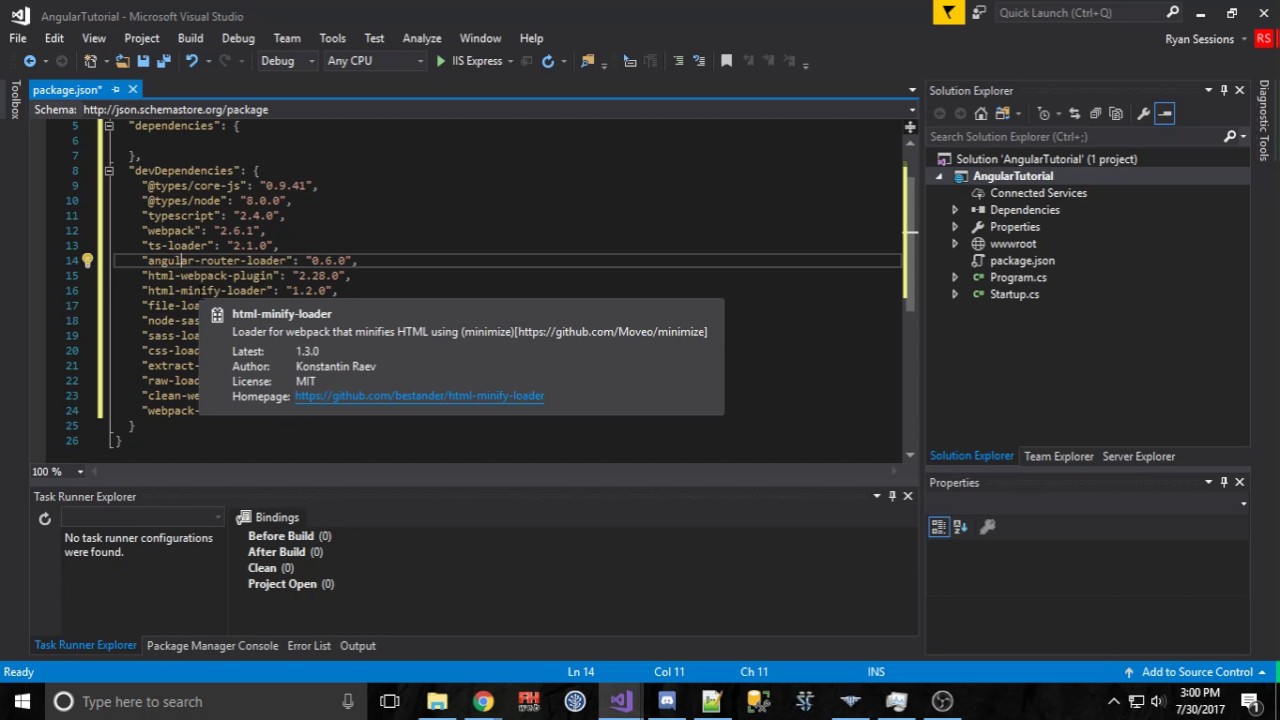Click the lightbulb quick action on line 14
This screenshot has width=1280, height=720.
[87, 261]
